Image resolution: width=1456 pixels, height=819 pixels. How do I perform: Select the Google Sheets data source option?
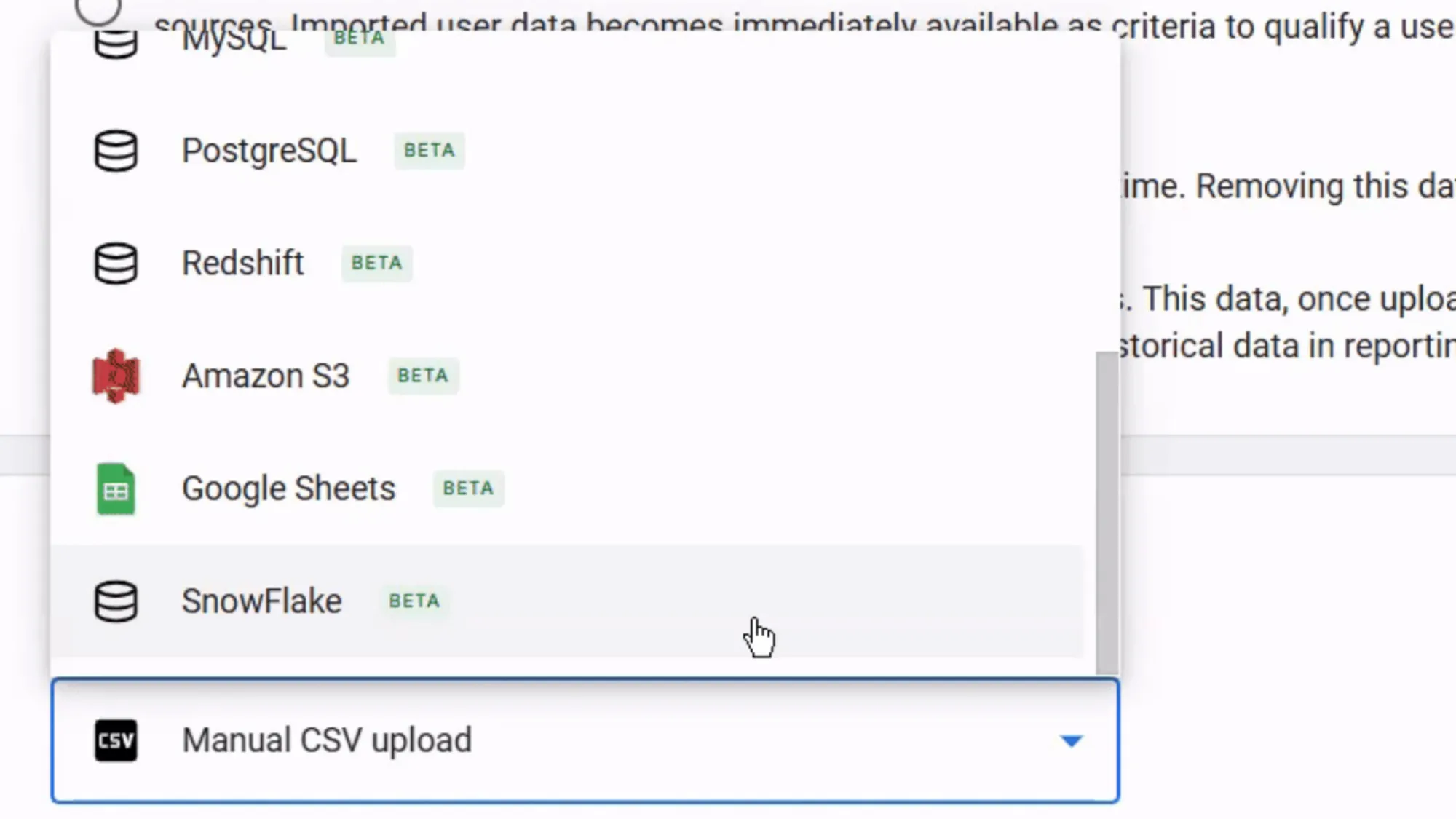pyautogui.click(x=288, y=488)
